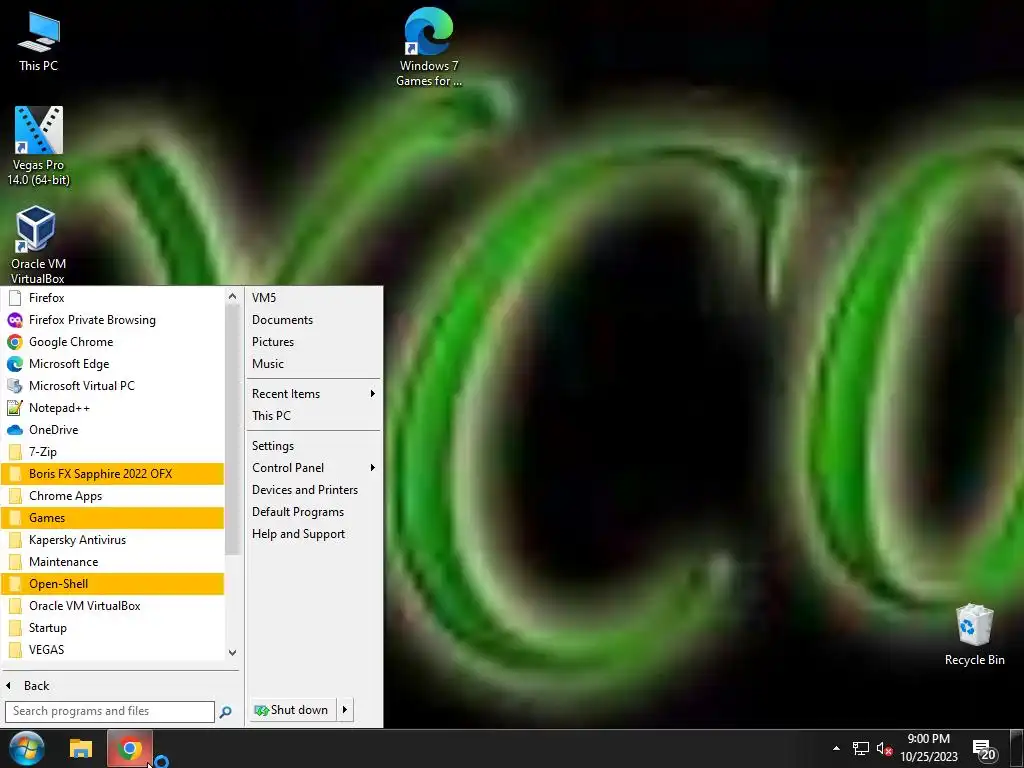Open Settings from start menu

coord(313,446)
